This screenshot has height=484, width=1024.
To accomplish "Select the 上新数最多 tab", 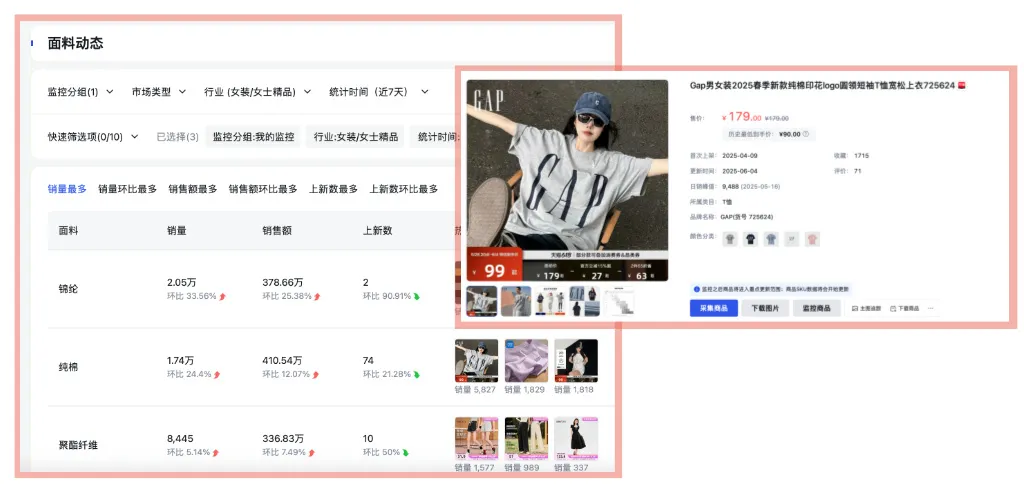I will point(333,189).
